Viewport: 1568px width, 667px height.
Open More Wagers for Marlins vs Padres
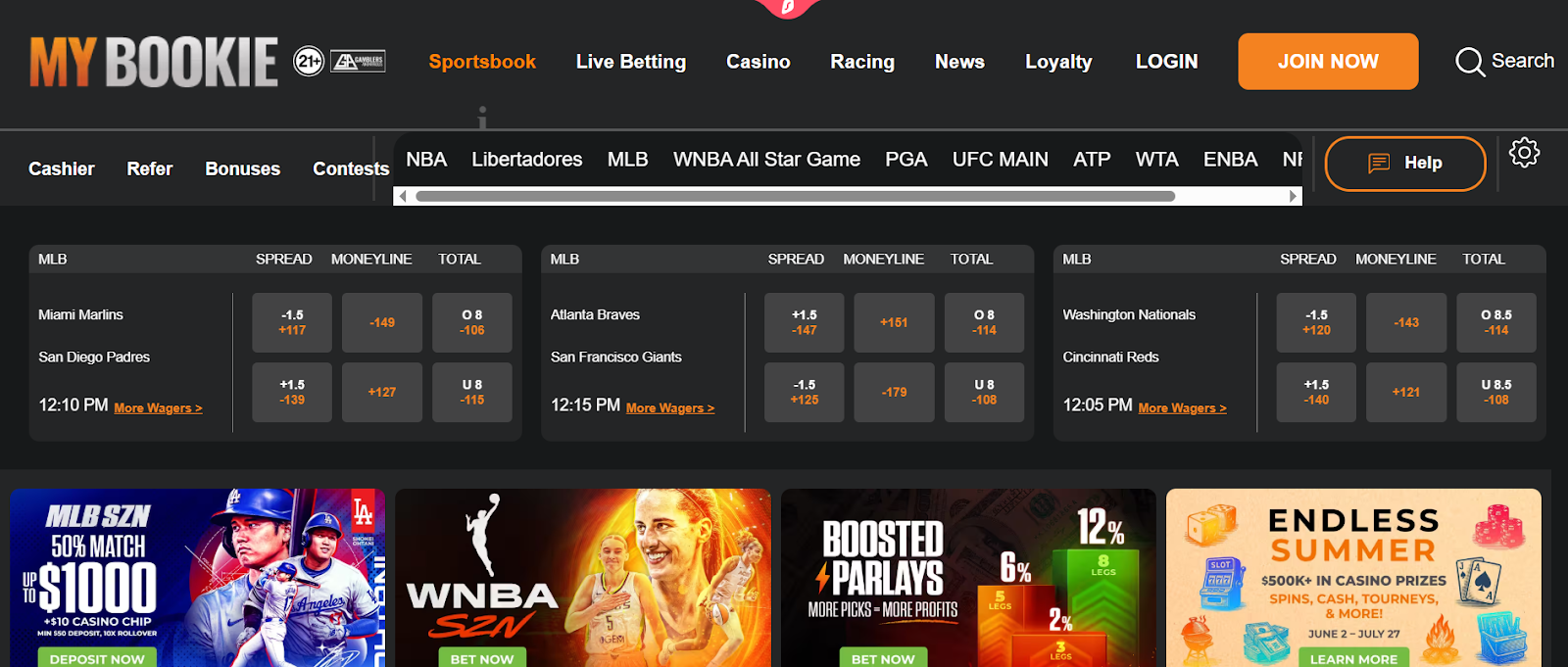click(x=158, y=408)
